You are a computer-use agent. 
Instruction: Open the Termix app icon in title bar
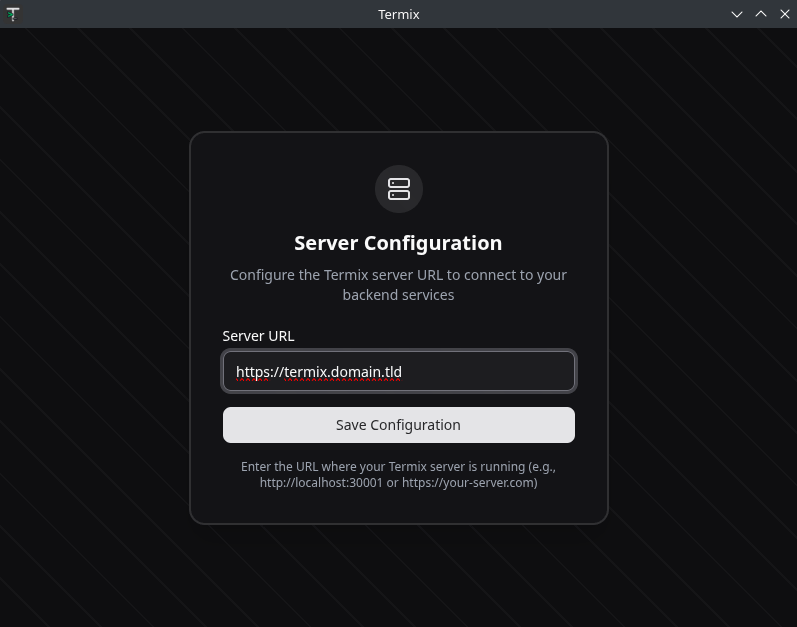tap(13, 14)
